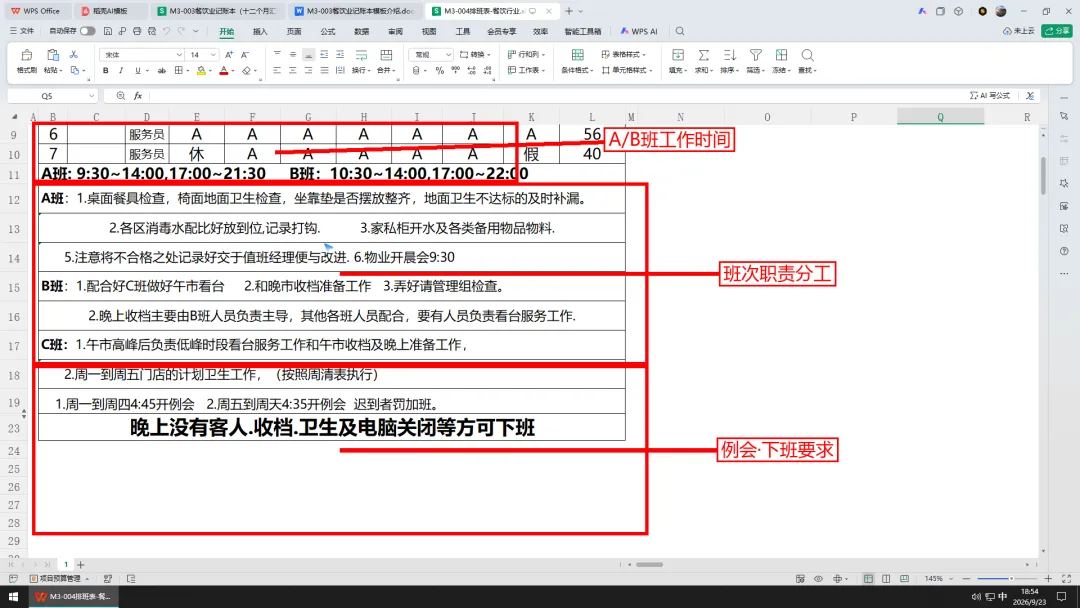Open the font size dropdown
This screenshot has height=608, width=1080.
click(x=213, y=54)
